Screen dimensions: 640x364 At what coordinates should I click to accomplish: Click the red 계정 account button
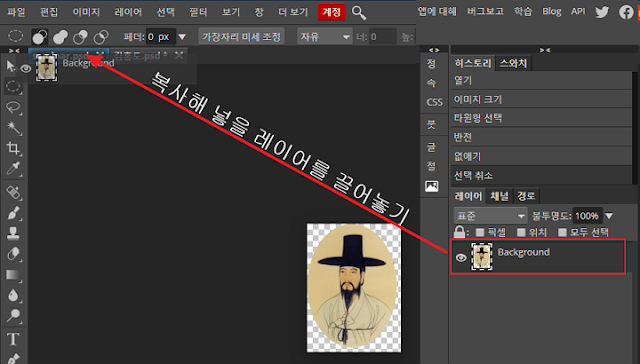pyautogui.click(x=331, y=12)
